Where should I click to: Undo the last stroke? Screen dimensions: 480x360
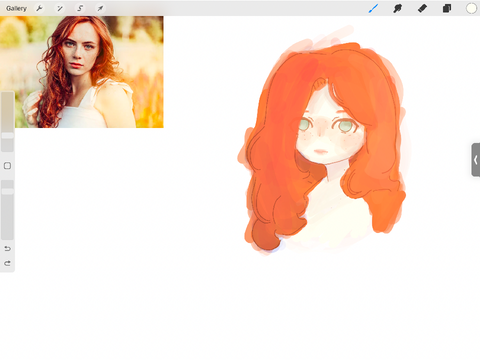(7, 249)
